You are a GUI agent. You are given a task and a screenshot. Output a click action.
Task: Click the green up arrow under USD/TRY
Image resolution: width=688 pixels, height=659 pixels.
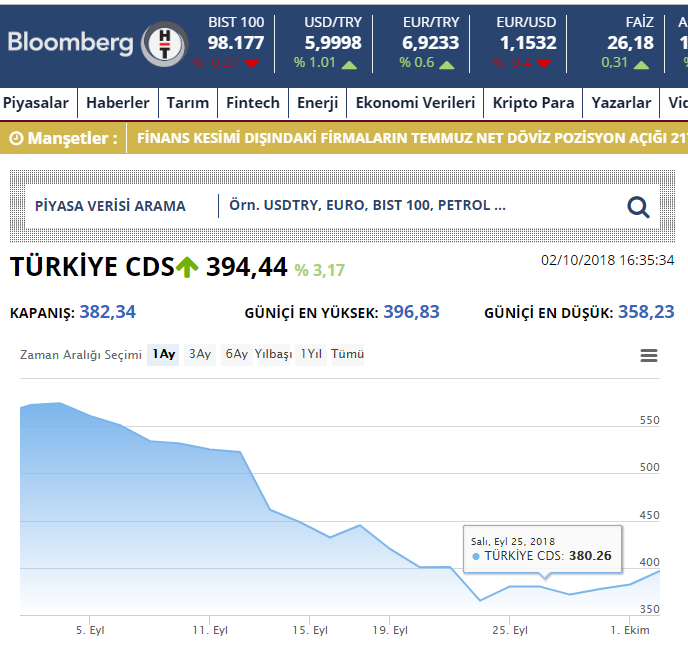point(349,64)
